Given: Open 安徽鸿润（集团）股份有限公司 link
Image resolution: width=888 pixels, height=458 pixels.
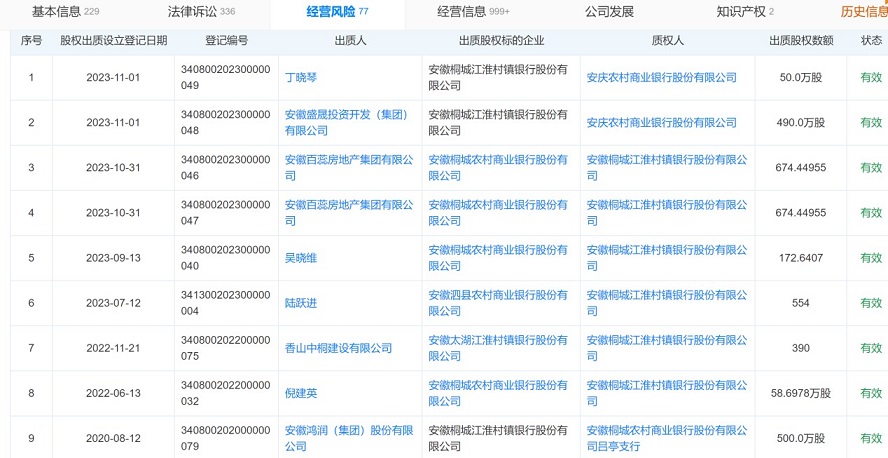Looking at the screenshot, I should (349, 439).
